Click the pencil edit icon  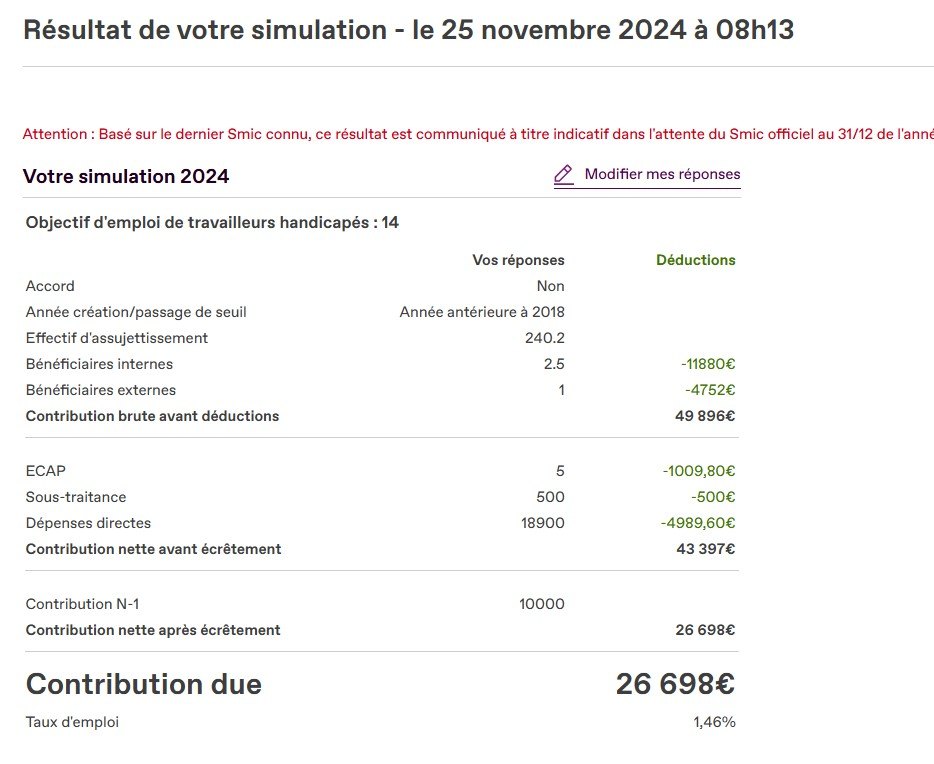[564, 175]
